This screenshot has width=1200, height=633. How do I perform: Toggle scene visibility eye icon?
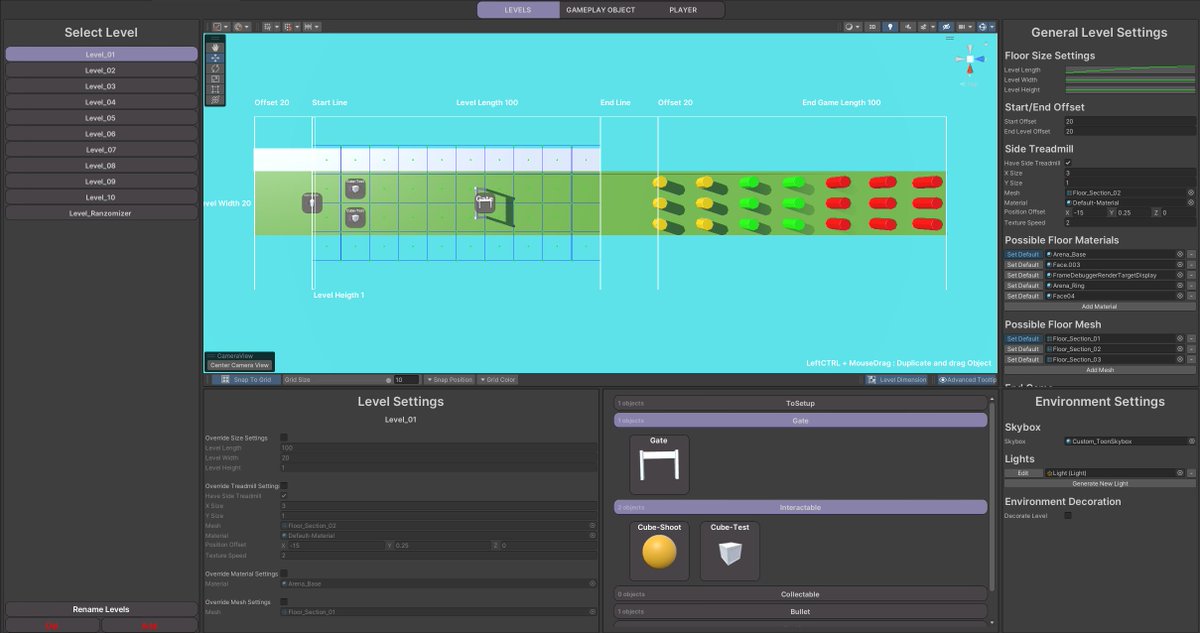click(945, 27)
